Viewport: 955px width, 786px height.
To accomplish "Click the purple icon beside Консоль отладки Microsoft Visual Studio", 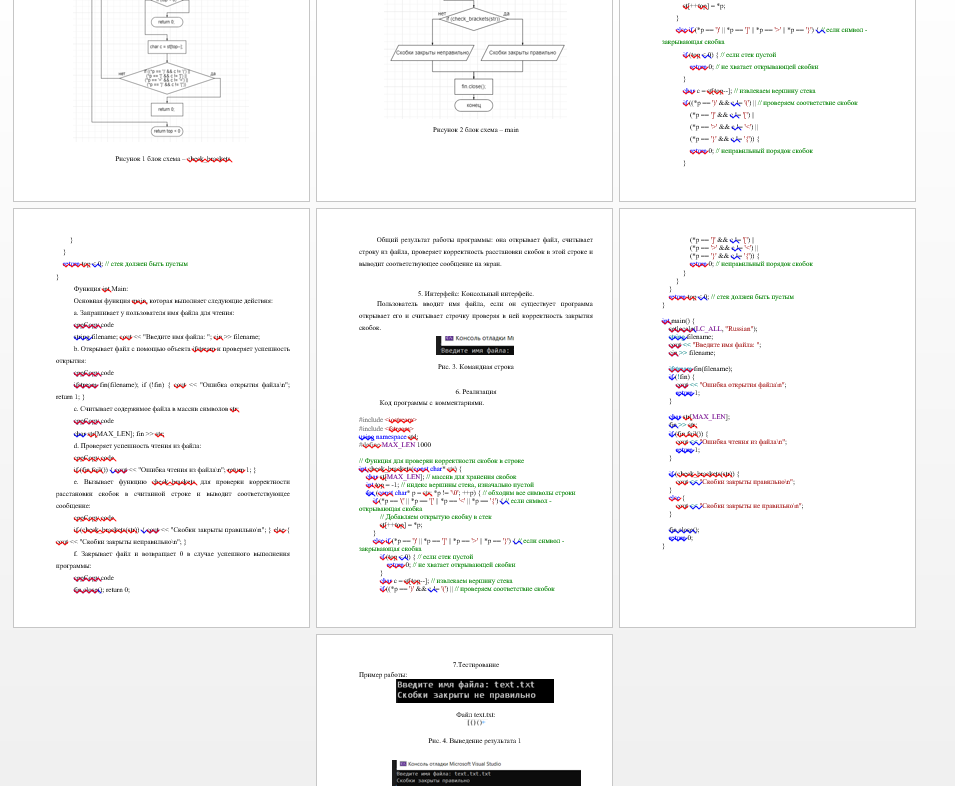I will pyautogui.click(x=401, y=764).
